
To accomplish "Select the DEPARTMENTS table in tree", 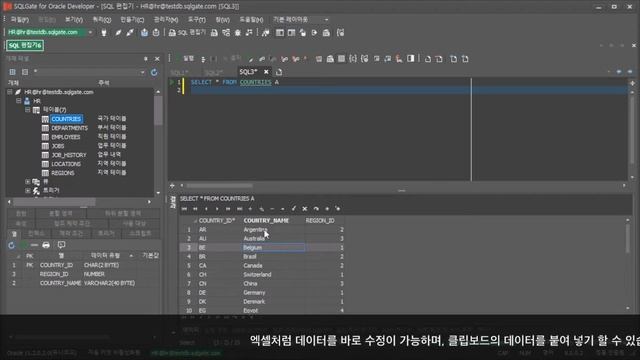I will (69, 128).
